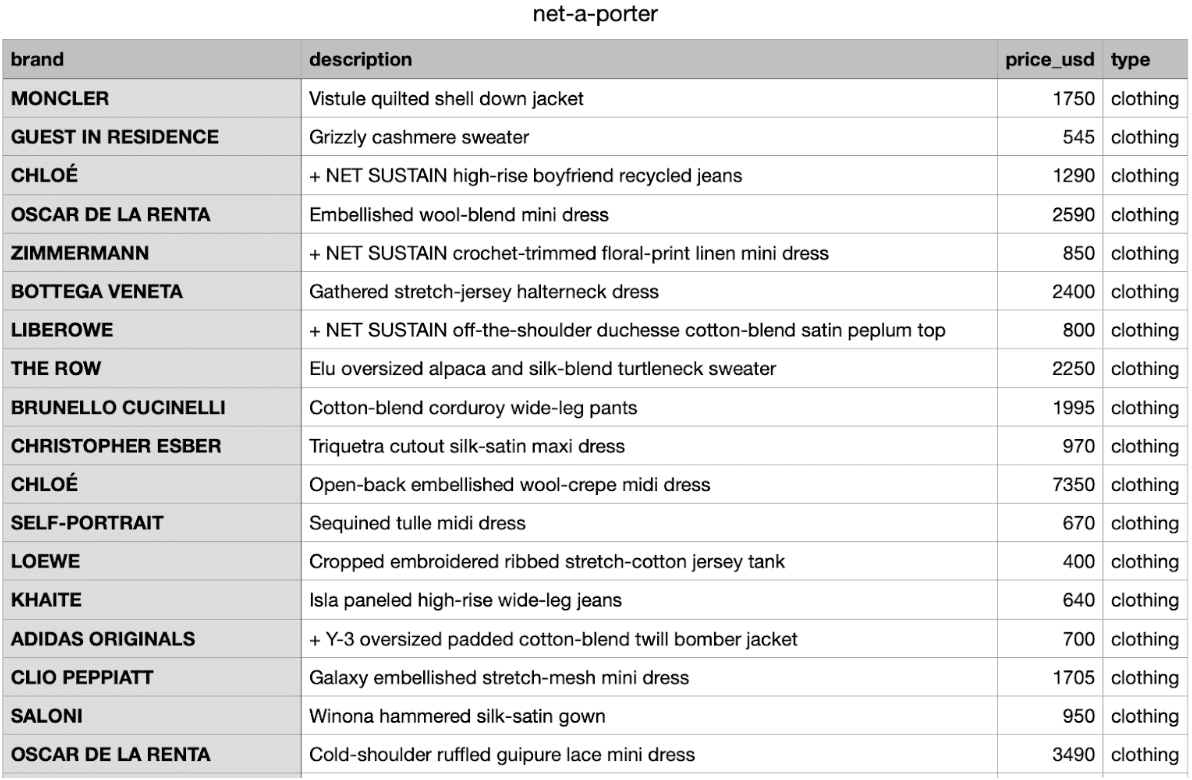Image resolution: width=1192 pixels, height=780 pixels.
Task: Click the price cell showing 3490
Action: [x=1077, y=755]
